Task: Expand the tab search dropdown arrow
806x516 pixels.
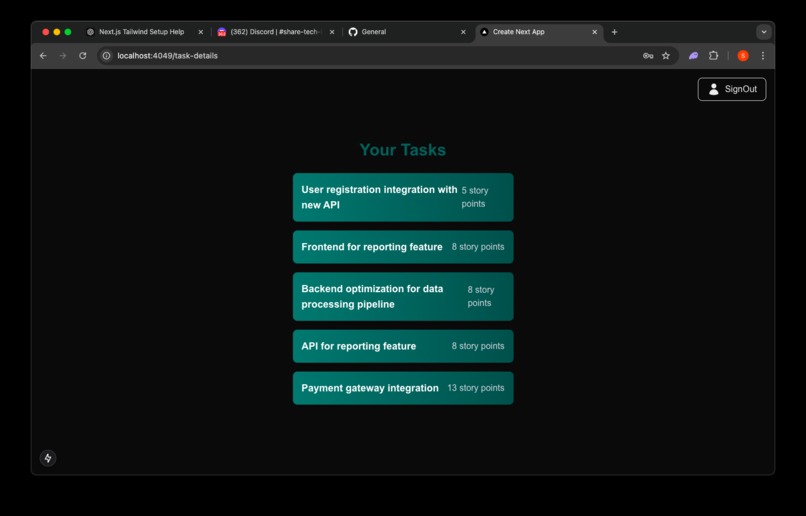Action: [764, 32]
